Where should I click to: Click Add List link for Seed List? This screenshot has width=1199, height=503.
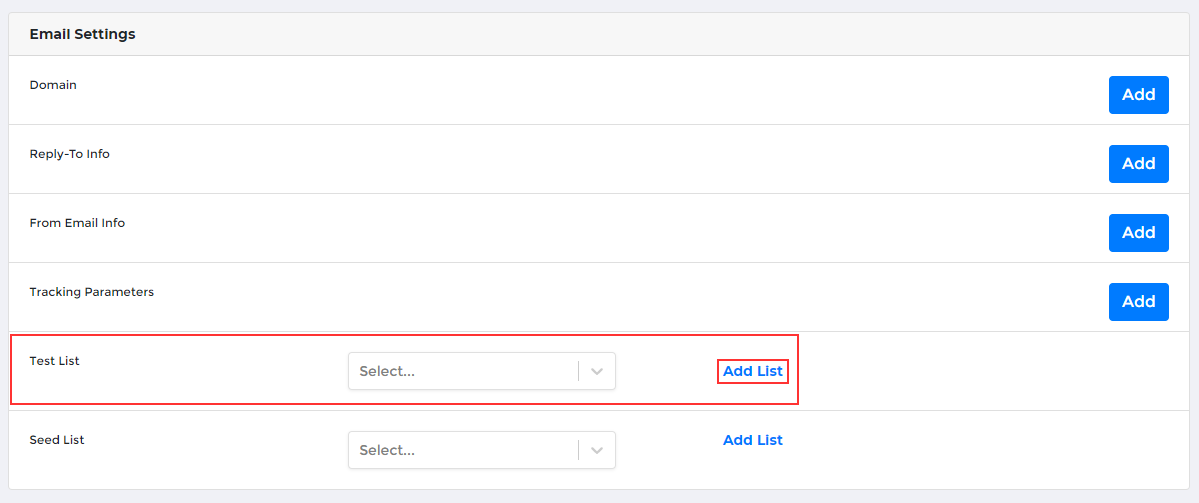click(753, 440)
